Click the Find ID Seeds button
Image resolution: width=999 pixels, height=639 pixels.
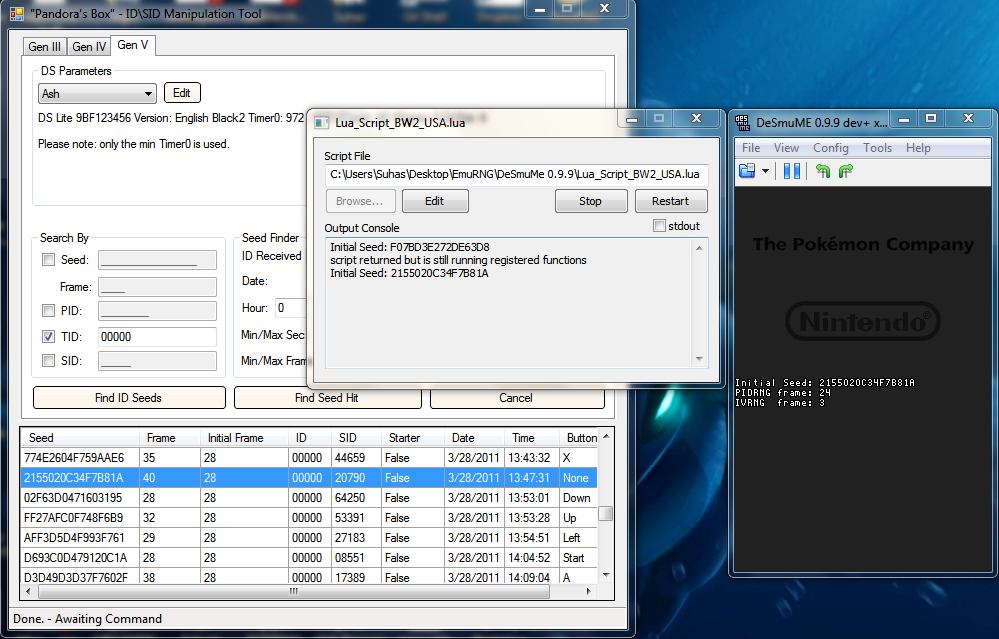tap(129, 398)
